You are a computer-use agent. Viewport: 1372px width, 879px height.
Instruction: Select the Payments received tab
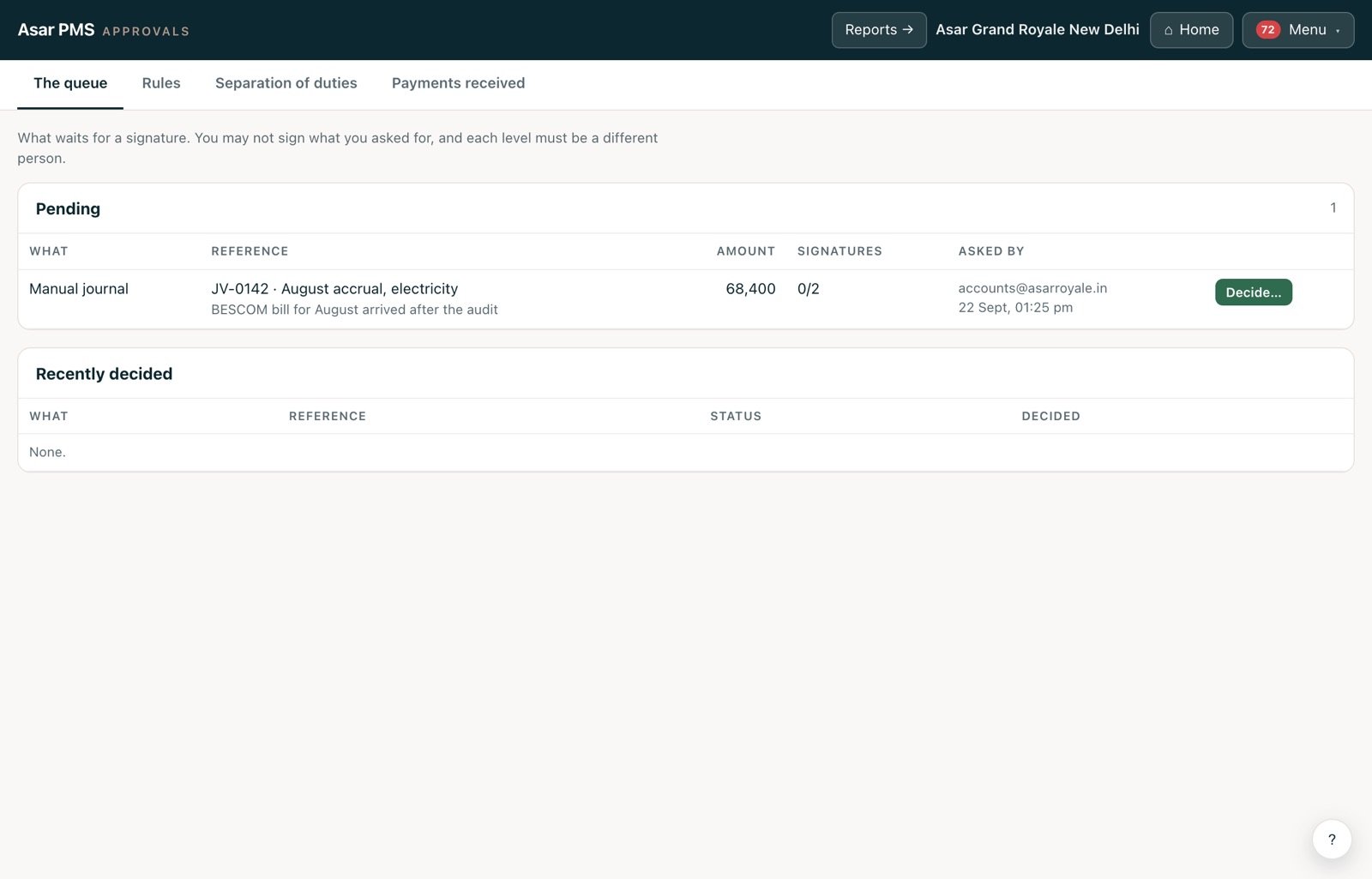pyautogui.click(x=459, y=83)
